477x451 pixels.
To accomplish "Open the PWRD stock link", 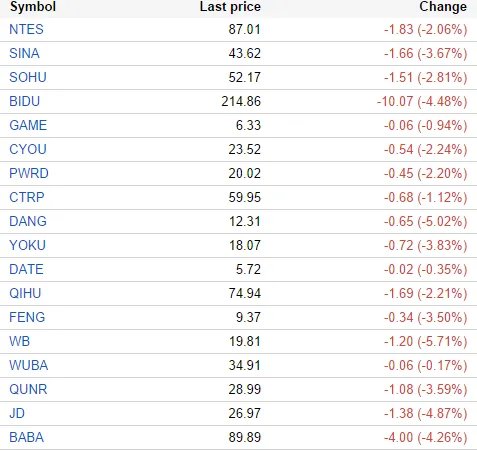I will click(29, 173).
